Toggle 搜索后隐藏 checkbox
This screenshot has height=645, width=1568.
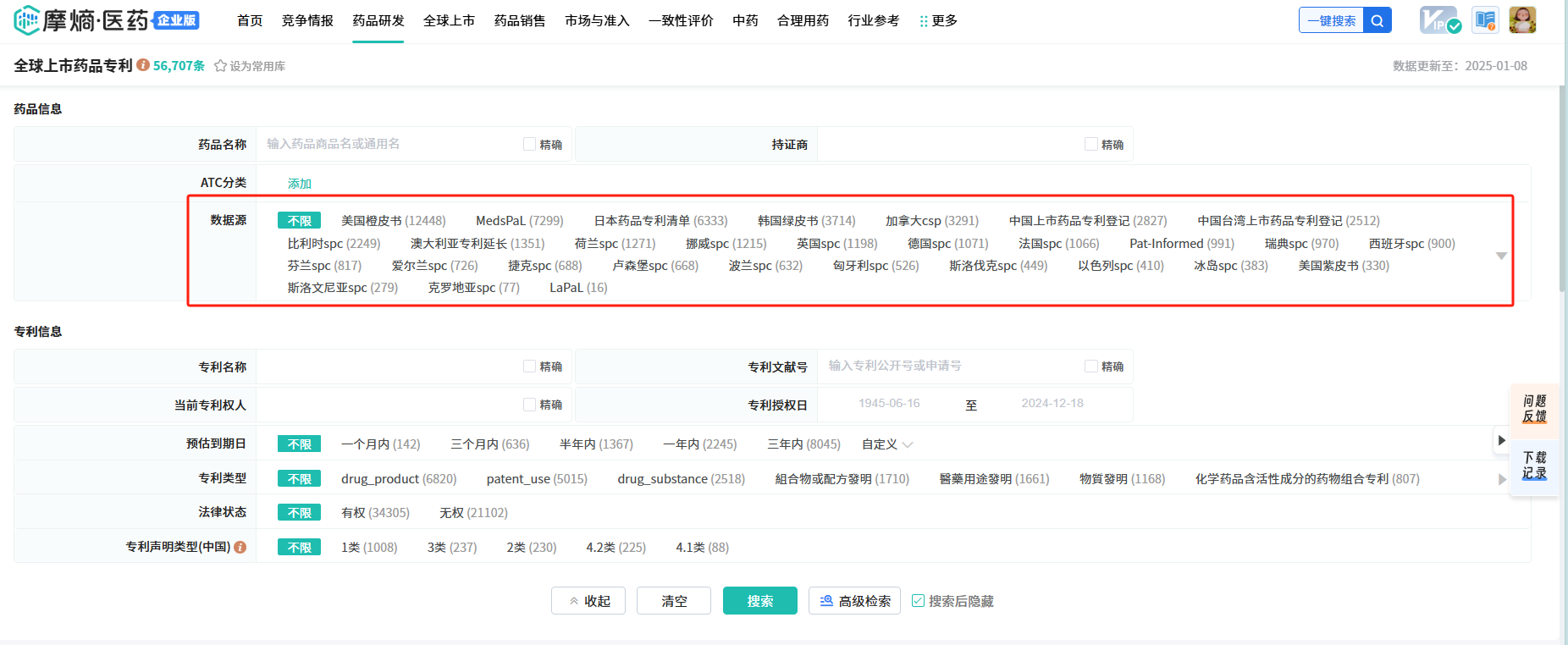[x=918, y=601]
